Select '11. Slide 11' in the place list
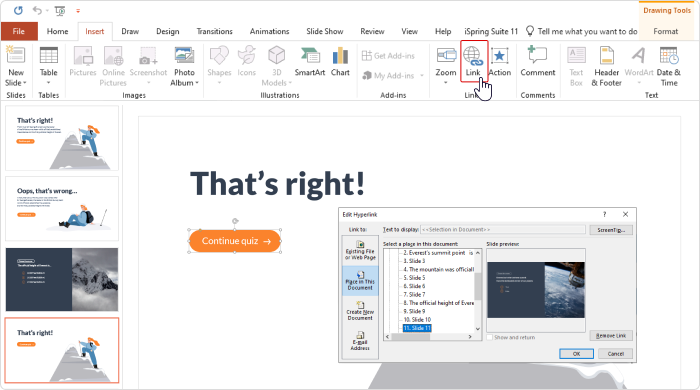The width and height of the screenshot is (700, 390). [x=417, y=328]
